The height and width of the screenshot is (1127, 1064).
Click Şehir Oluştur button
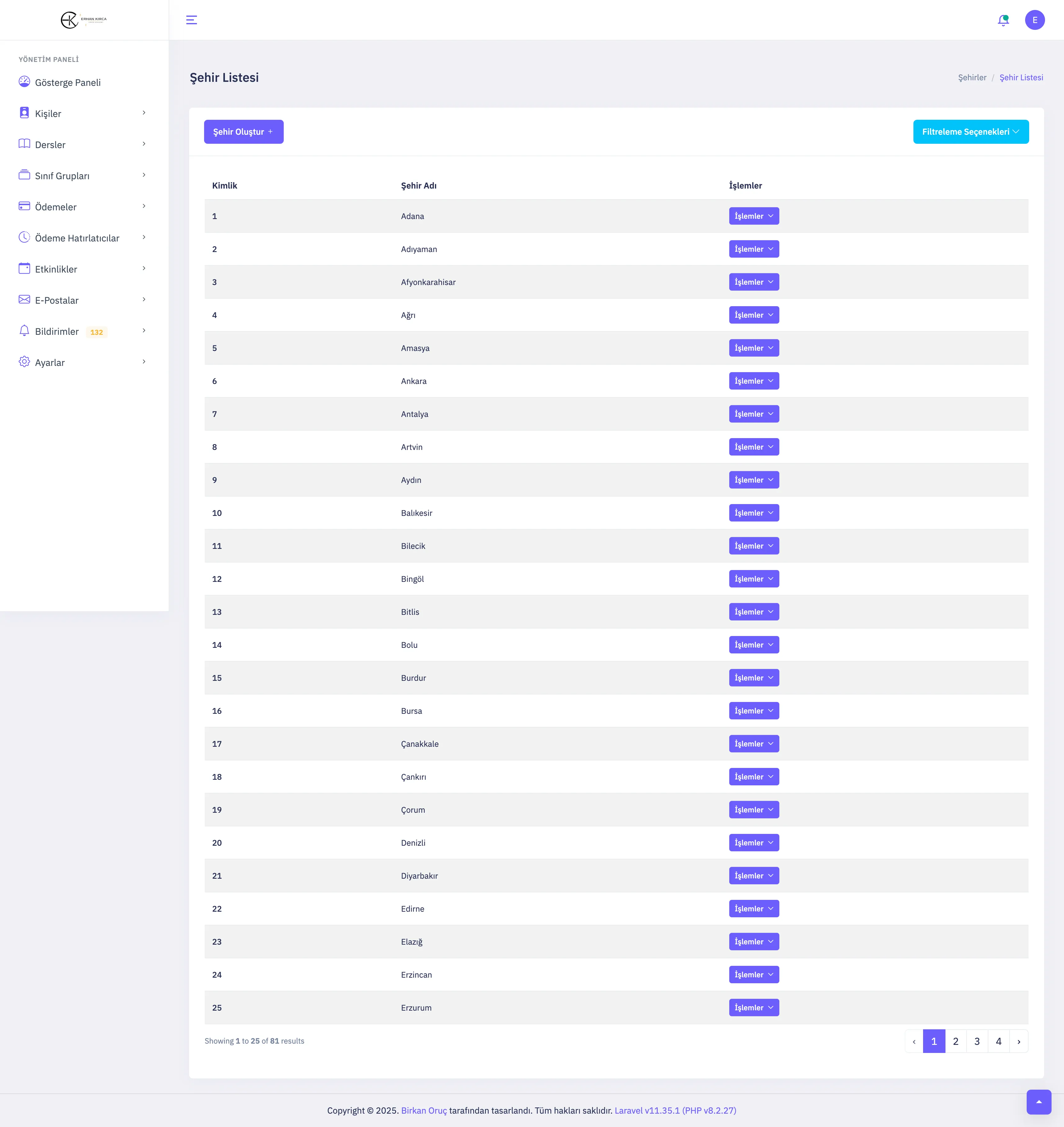coord(243,132)
